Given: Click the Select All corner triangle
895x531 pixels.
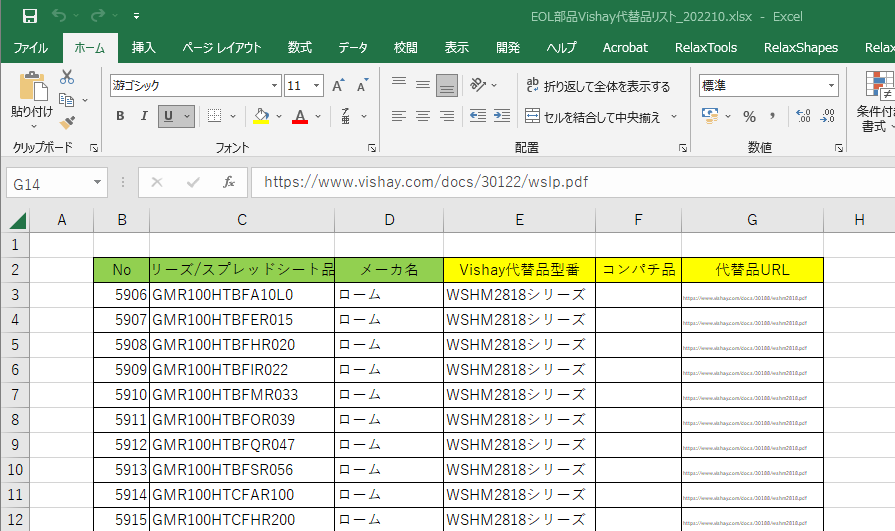Looking at the screenshot, I should coord(16,220).
